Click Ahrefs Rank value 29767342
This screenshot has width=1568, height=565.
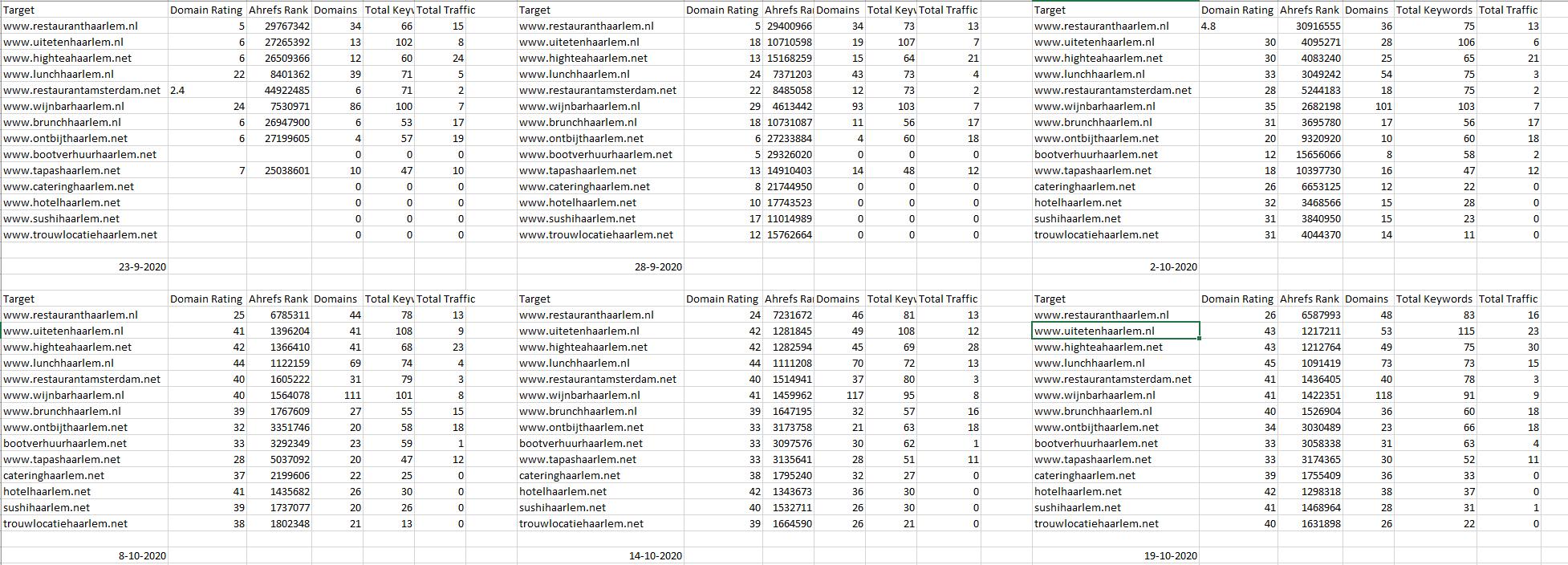(279, 26)
